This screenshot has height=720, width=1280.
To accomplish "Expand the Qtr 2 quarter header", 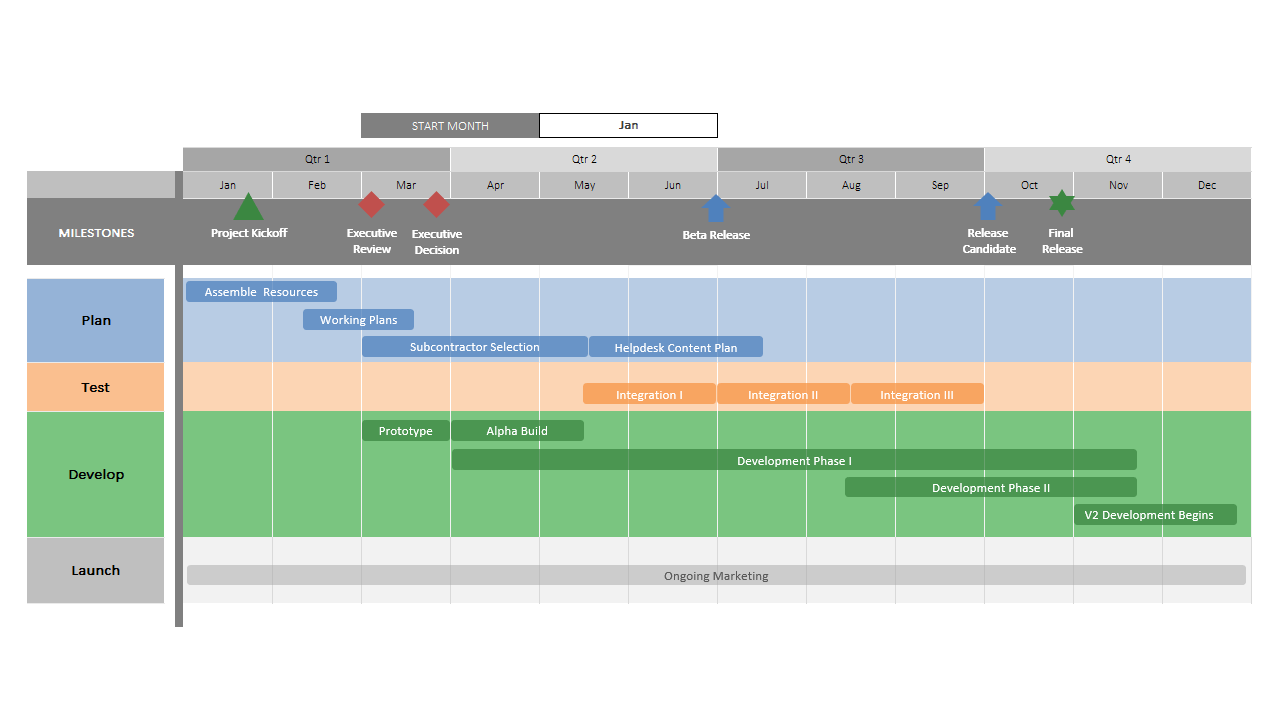I will coord(583,159).
